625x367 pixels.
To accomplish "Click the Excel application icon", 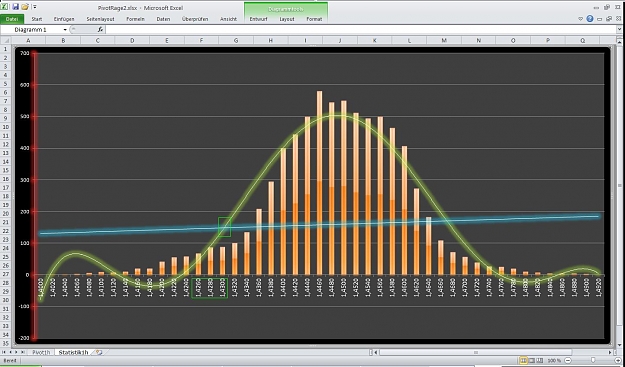I will [4, 7].
